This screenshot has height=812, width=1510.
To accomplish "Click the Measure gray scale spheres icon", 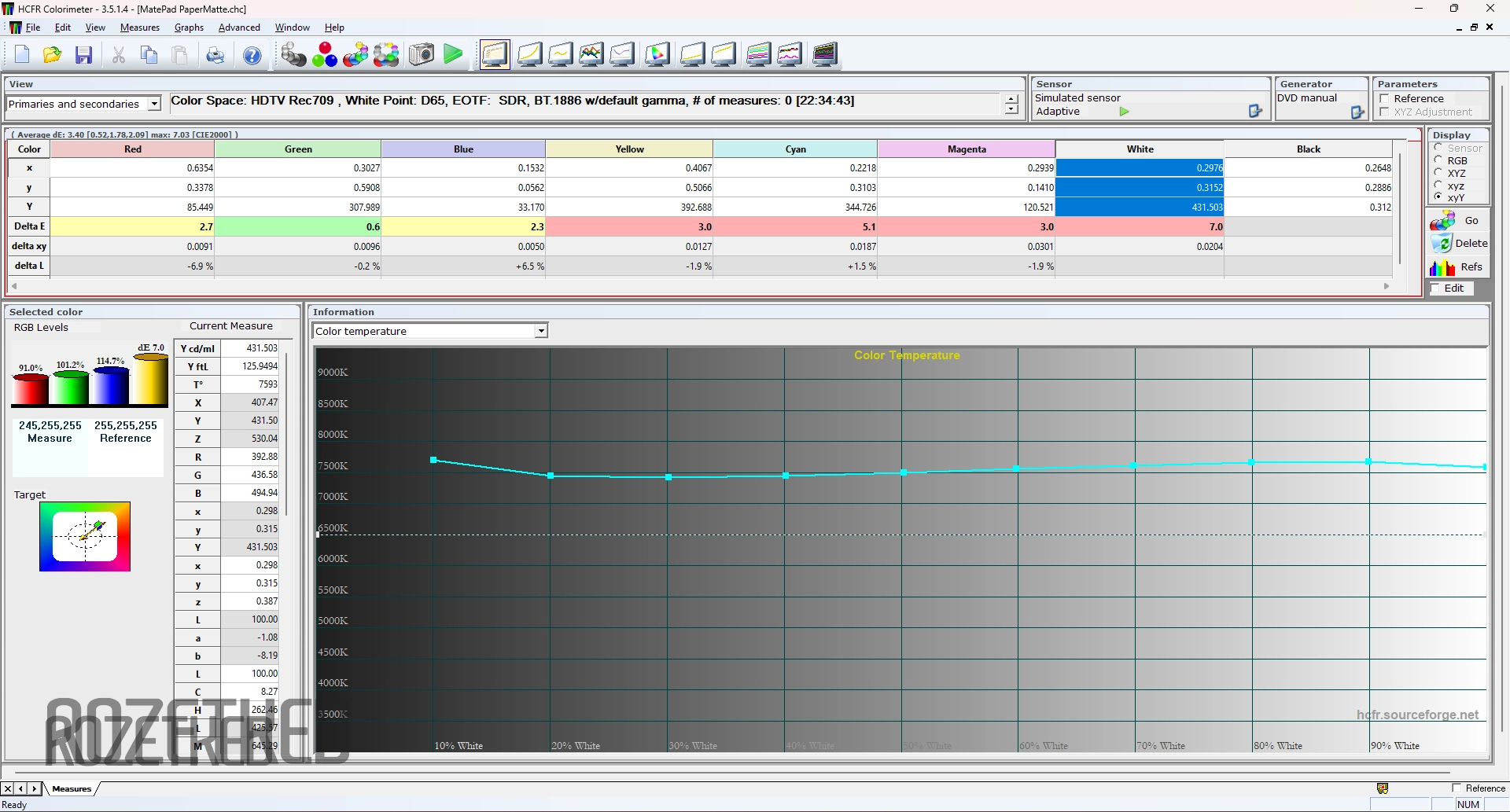I will 293,55.
